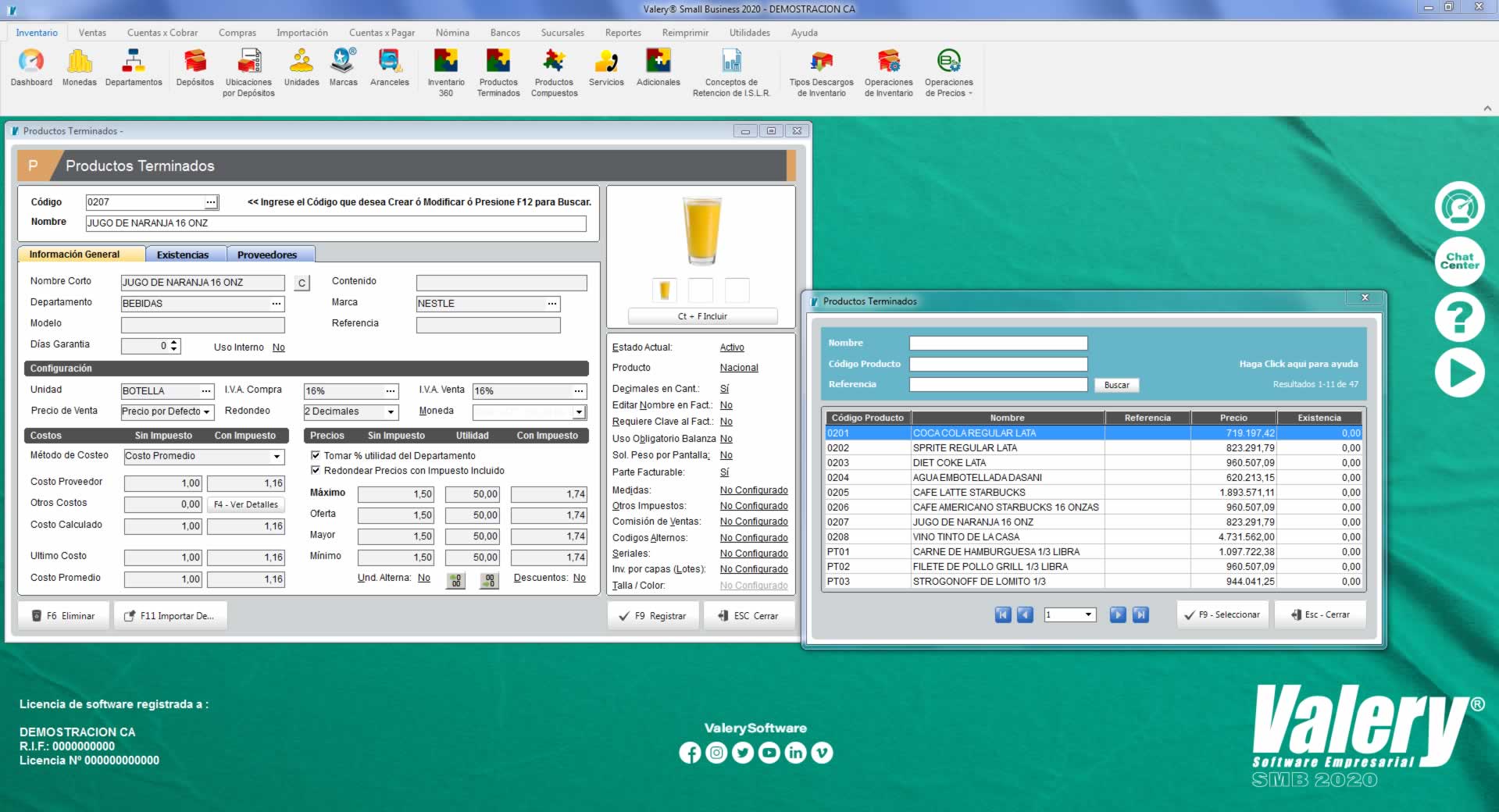Open Productos Compuestos ribbon icon

[554, 73]
